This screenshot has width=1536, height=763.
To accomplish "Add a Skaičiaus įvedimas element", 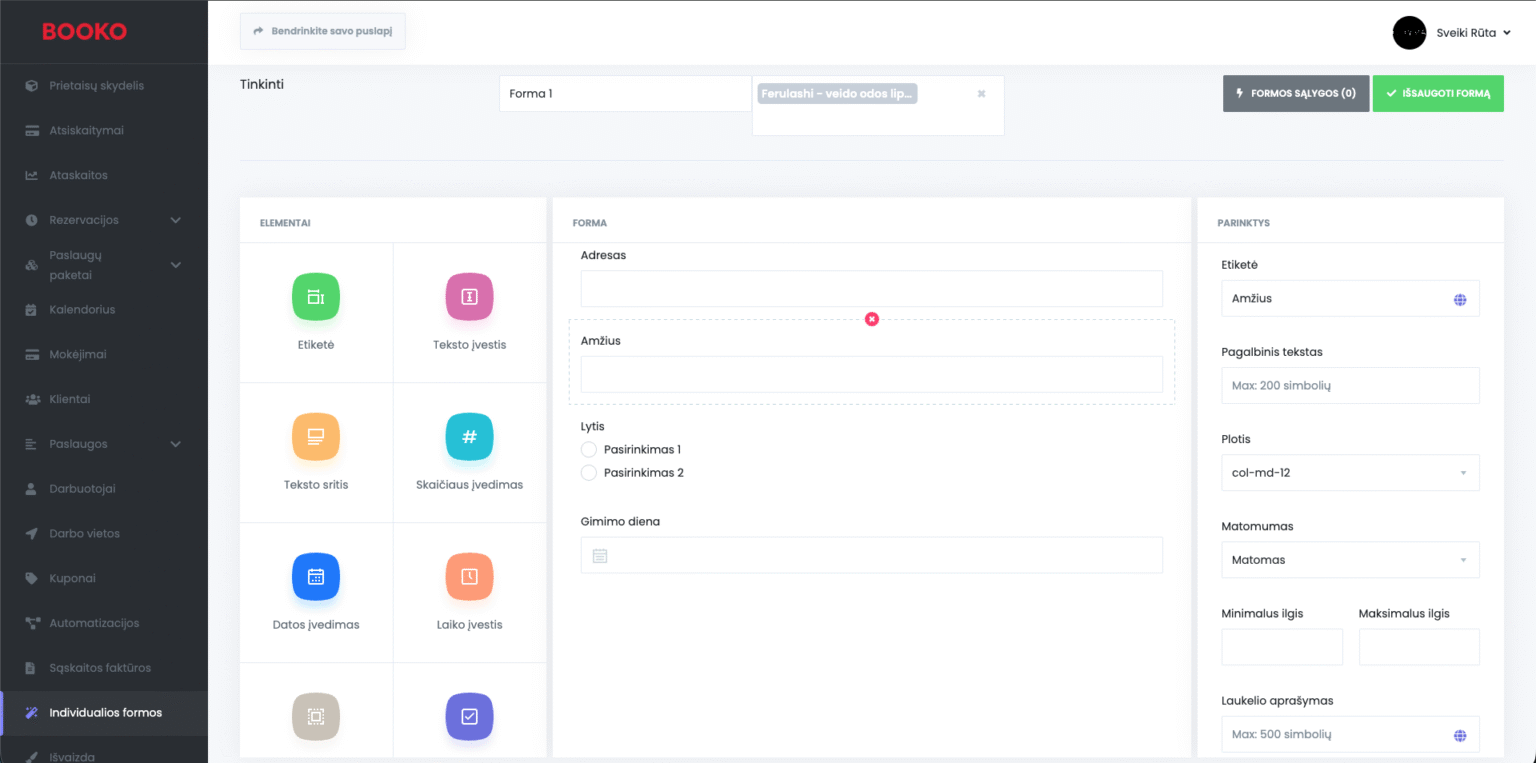I will [x=469, y=437].
